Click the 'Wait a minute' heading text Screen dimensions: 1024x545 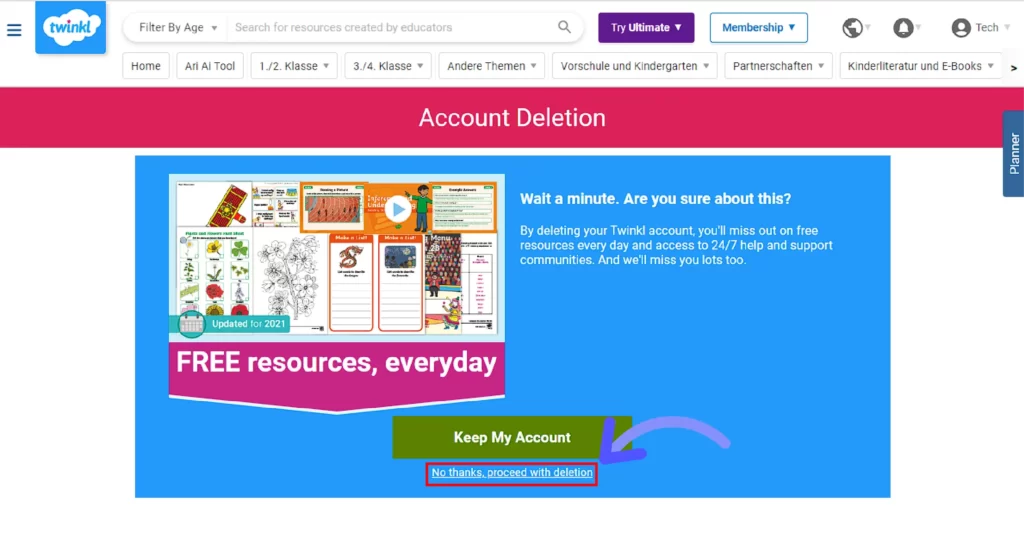pyautogui.click(x=655, y=198)
